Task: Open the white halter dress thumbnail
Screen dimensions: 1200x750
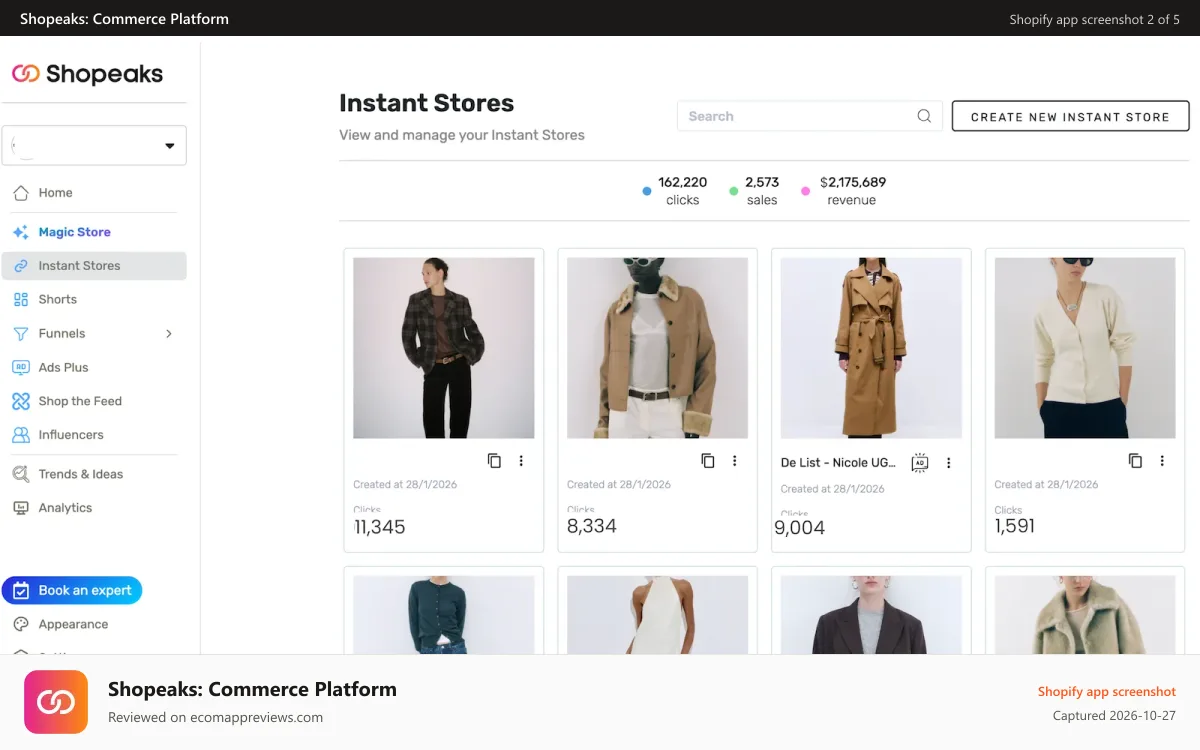Action: (x=657, y=615)
